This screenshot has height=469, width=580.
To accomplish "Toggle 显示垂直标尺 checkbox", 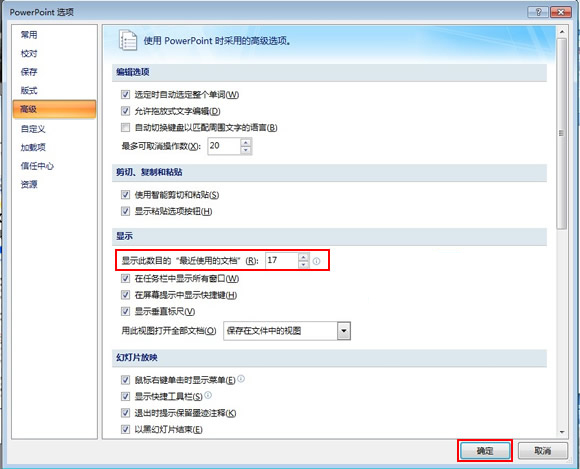I will point(125,311).
